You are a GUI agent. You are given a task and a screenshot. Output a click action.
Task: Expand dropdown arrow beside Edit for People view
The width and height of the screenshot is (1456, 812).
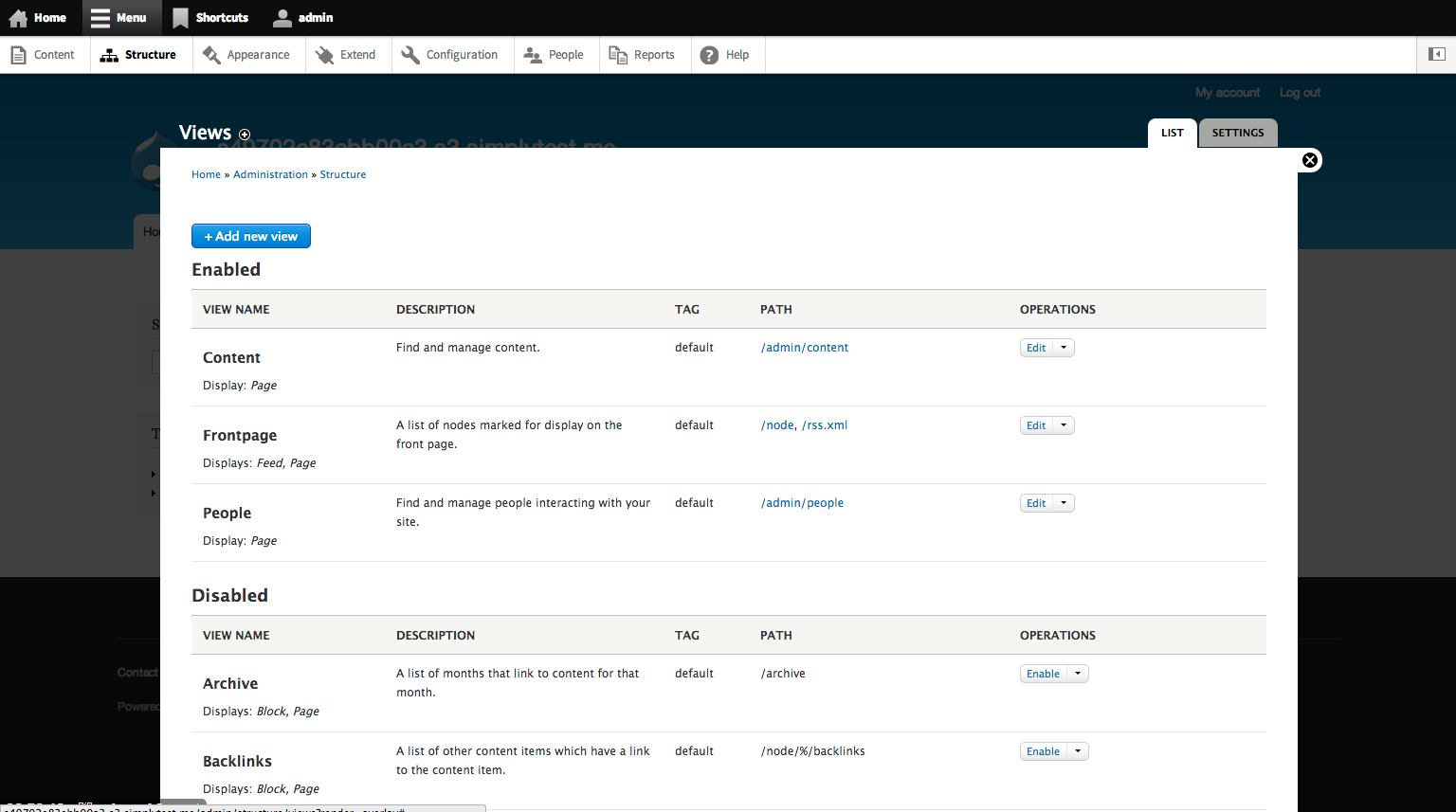(1064, 503)
